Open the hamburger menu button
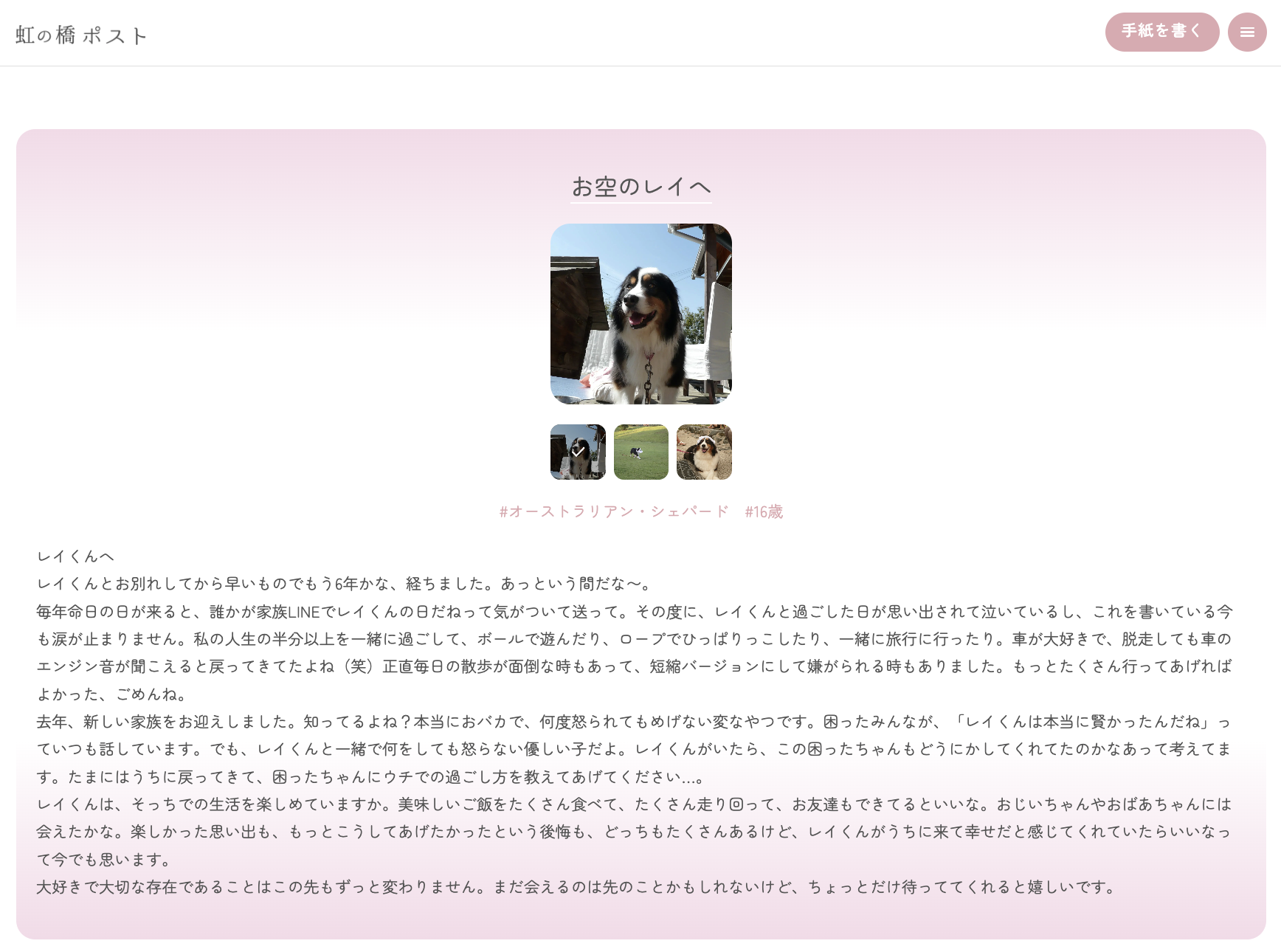This screenshot has height=952, width=1281. (1247, 32)
